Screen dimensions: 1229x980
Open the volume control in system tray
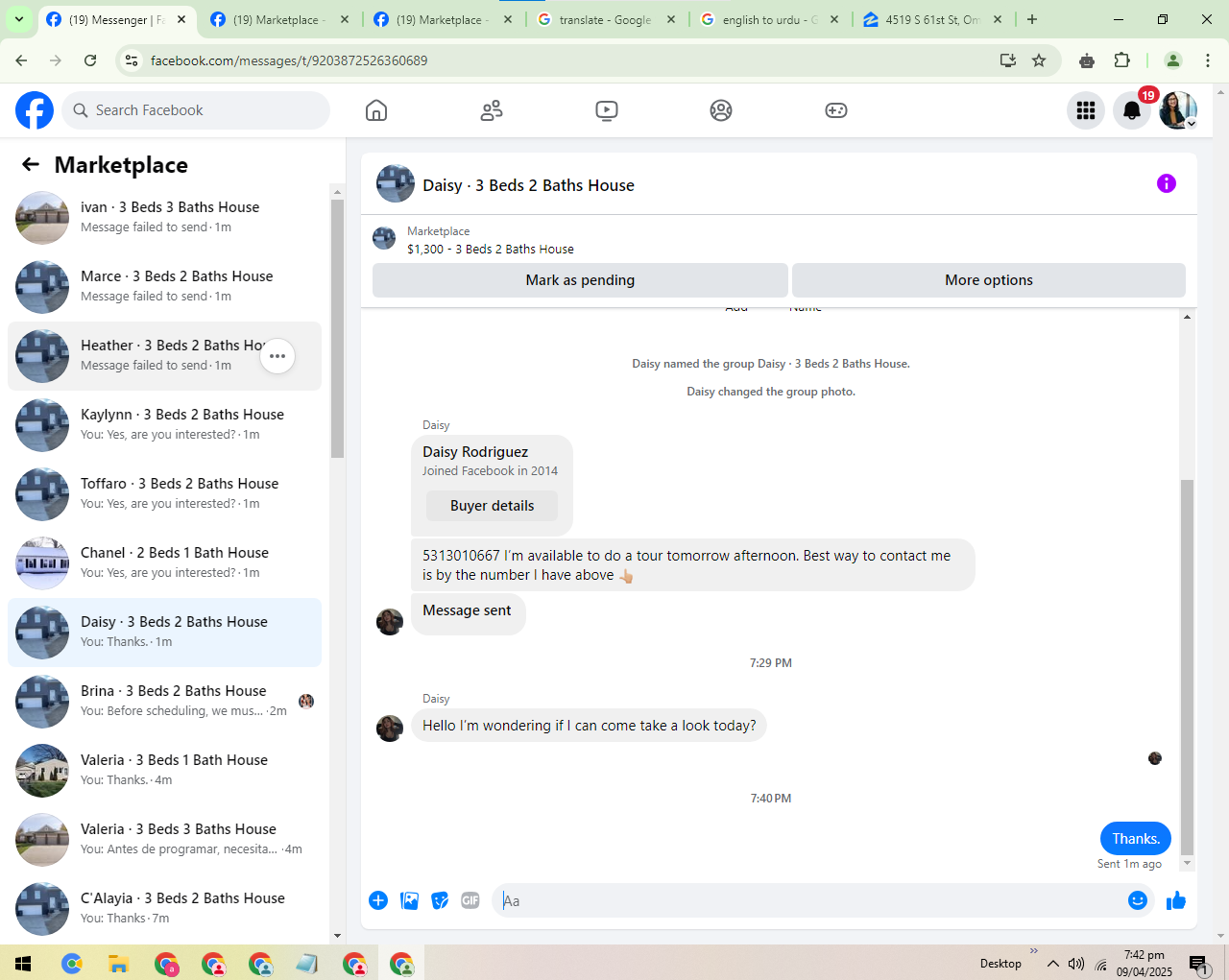pos(1076,964)
